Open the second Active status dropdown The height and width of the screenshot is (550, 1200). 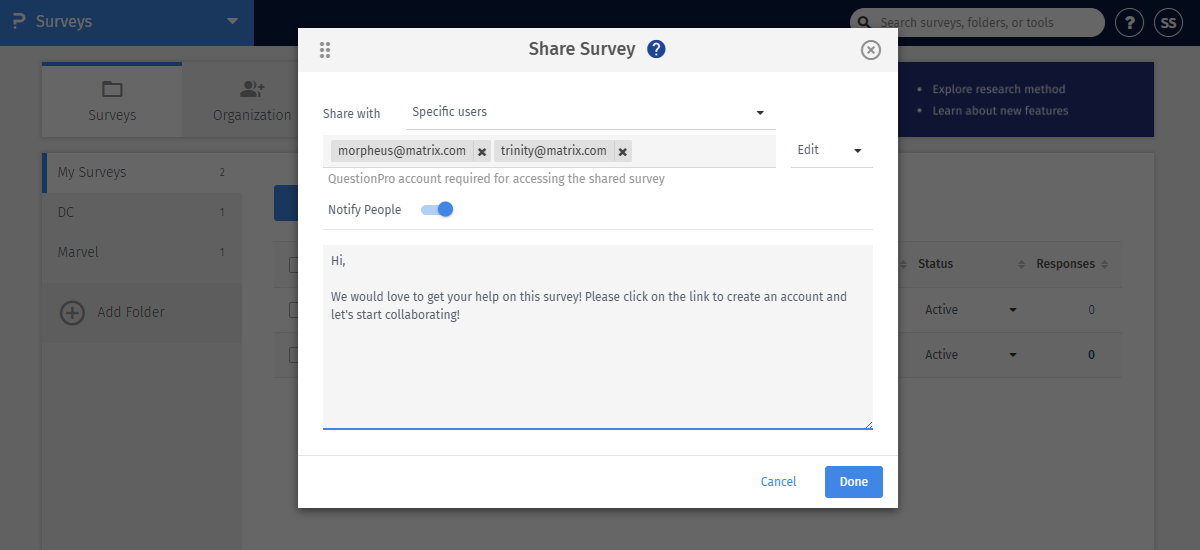click(1013, 355)
